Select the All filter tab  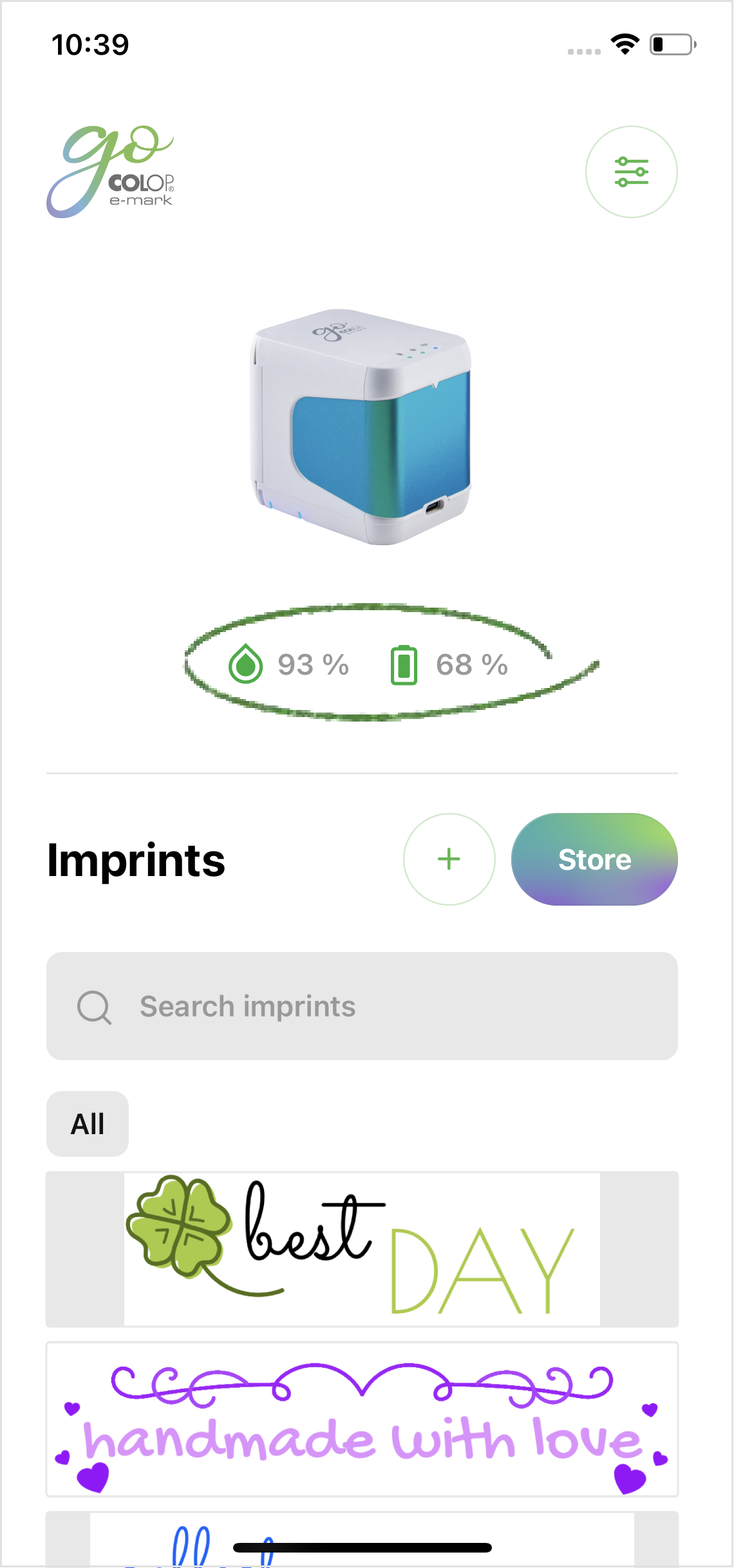click(88, 1124)
